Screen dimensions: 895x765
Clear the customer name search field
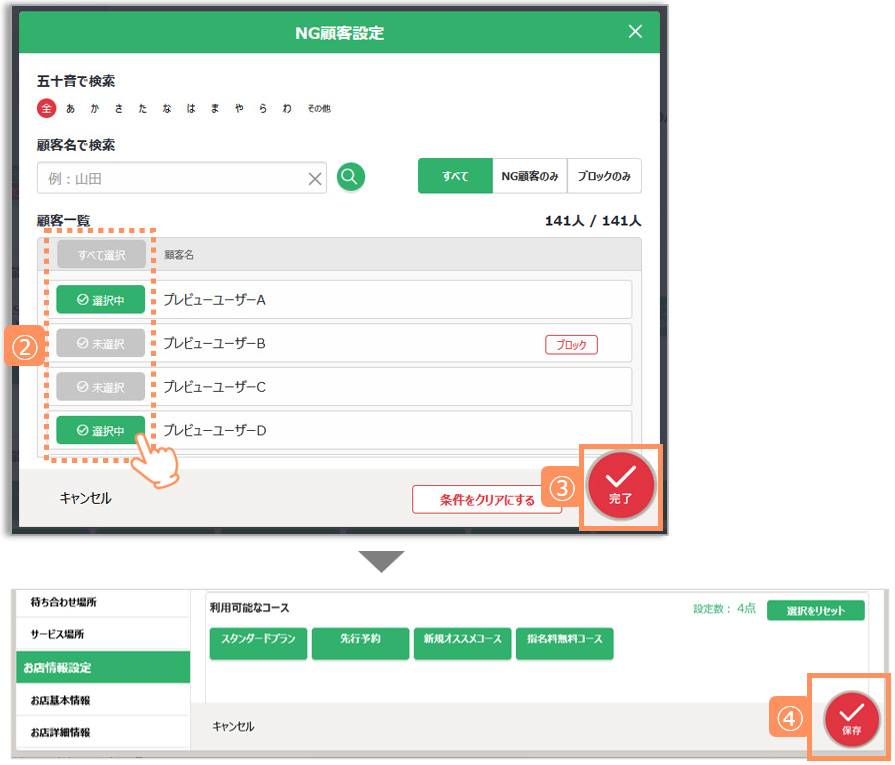click(x=315, y=179)
